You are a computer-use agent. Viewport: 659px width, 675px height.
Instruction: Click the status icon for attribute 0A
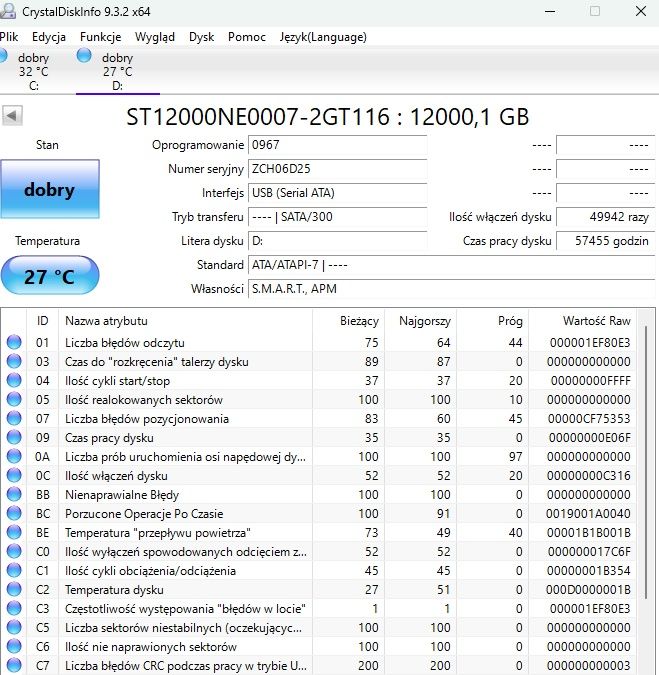pyautogui.click(x=14, y=456)
